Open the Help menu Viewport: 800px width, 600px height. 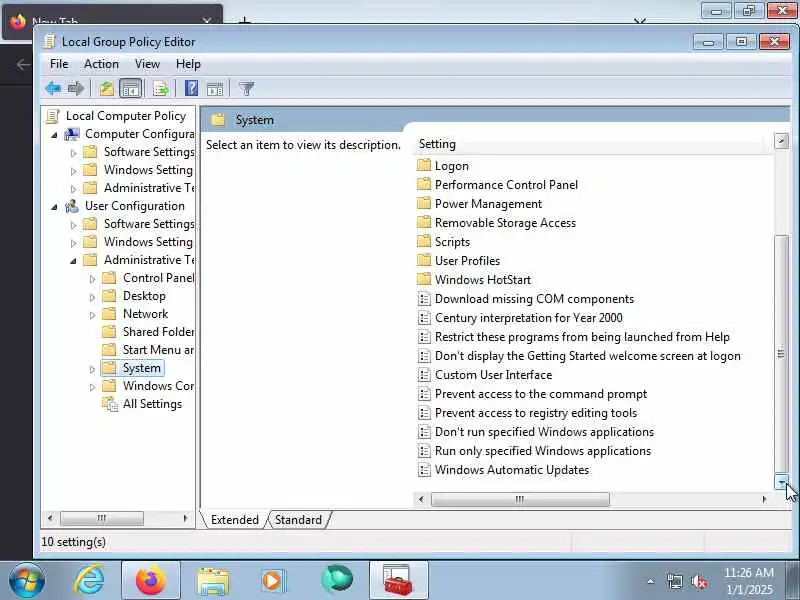(x=188, y=64)
